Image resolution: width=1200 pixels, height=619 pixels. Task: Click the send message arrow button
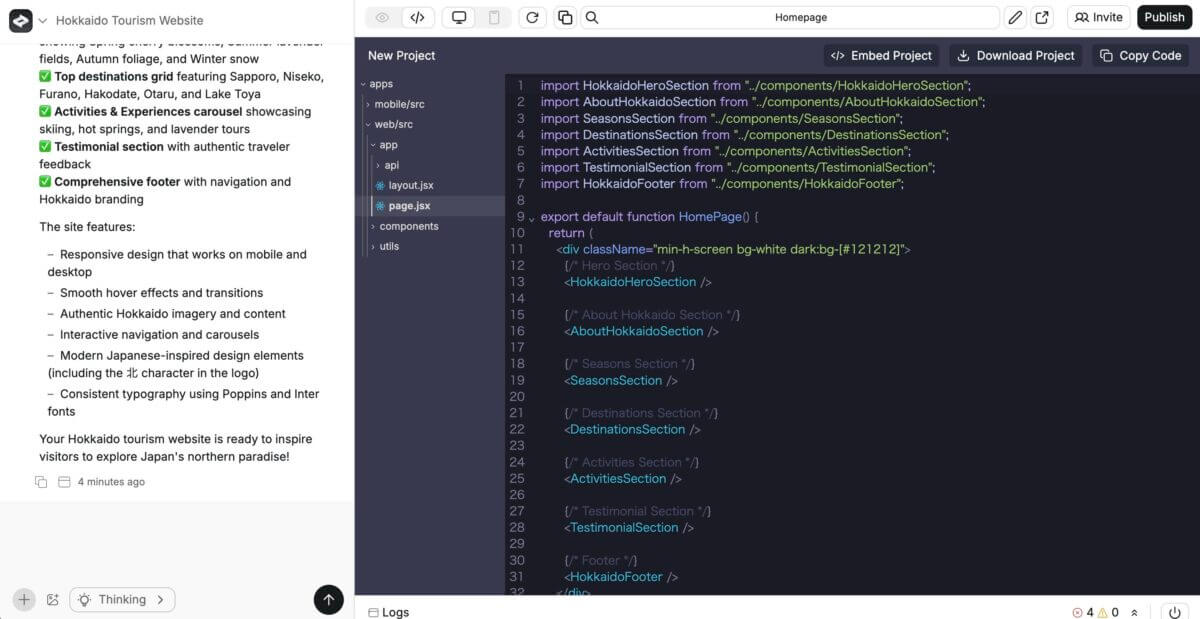coord(328,599)
